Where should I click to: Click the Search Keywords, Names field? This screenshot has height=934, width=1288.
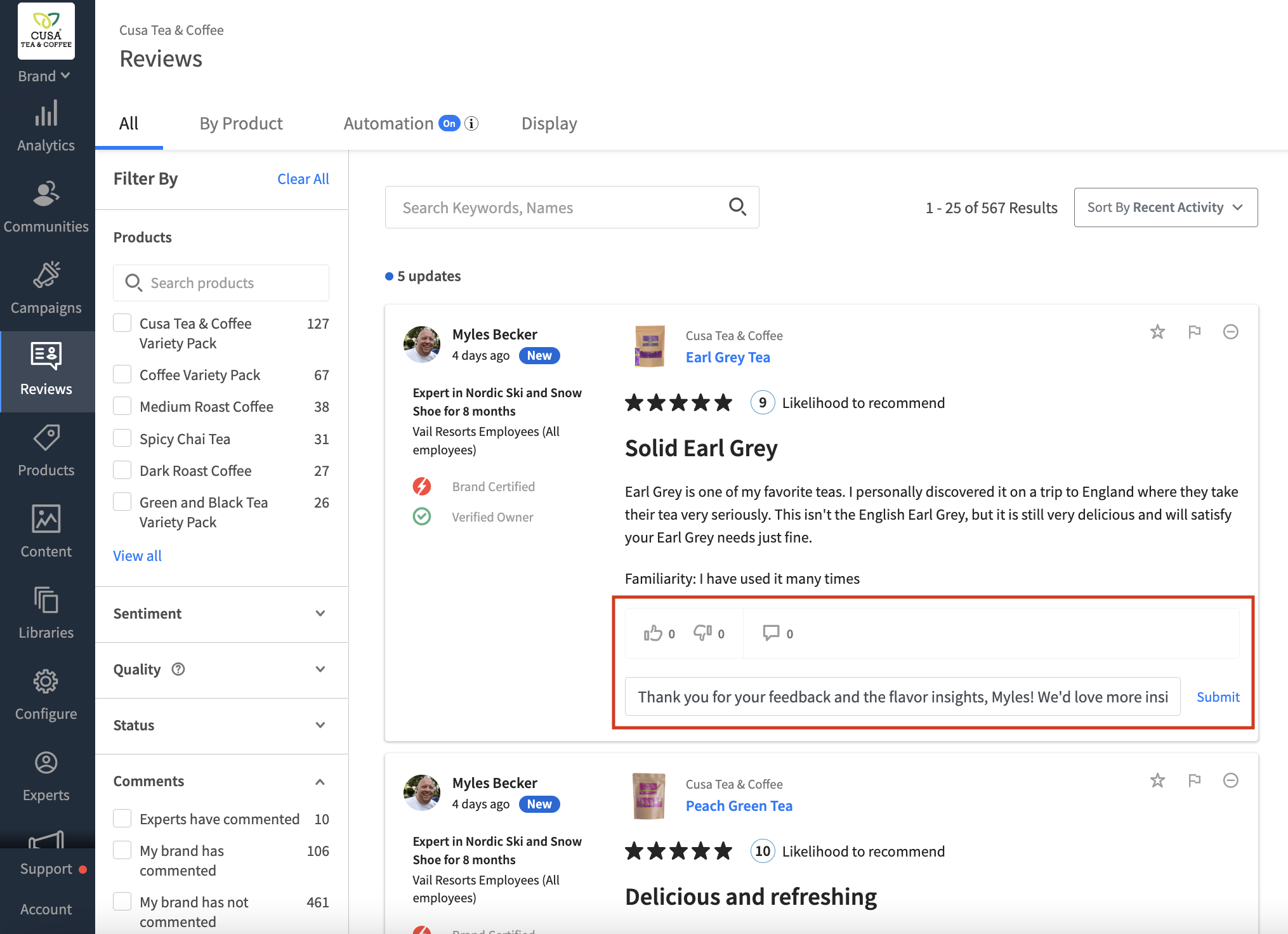(x=572, y=207)
